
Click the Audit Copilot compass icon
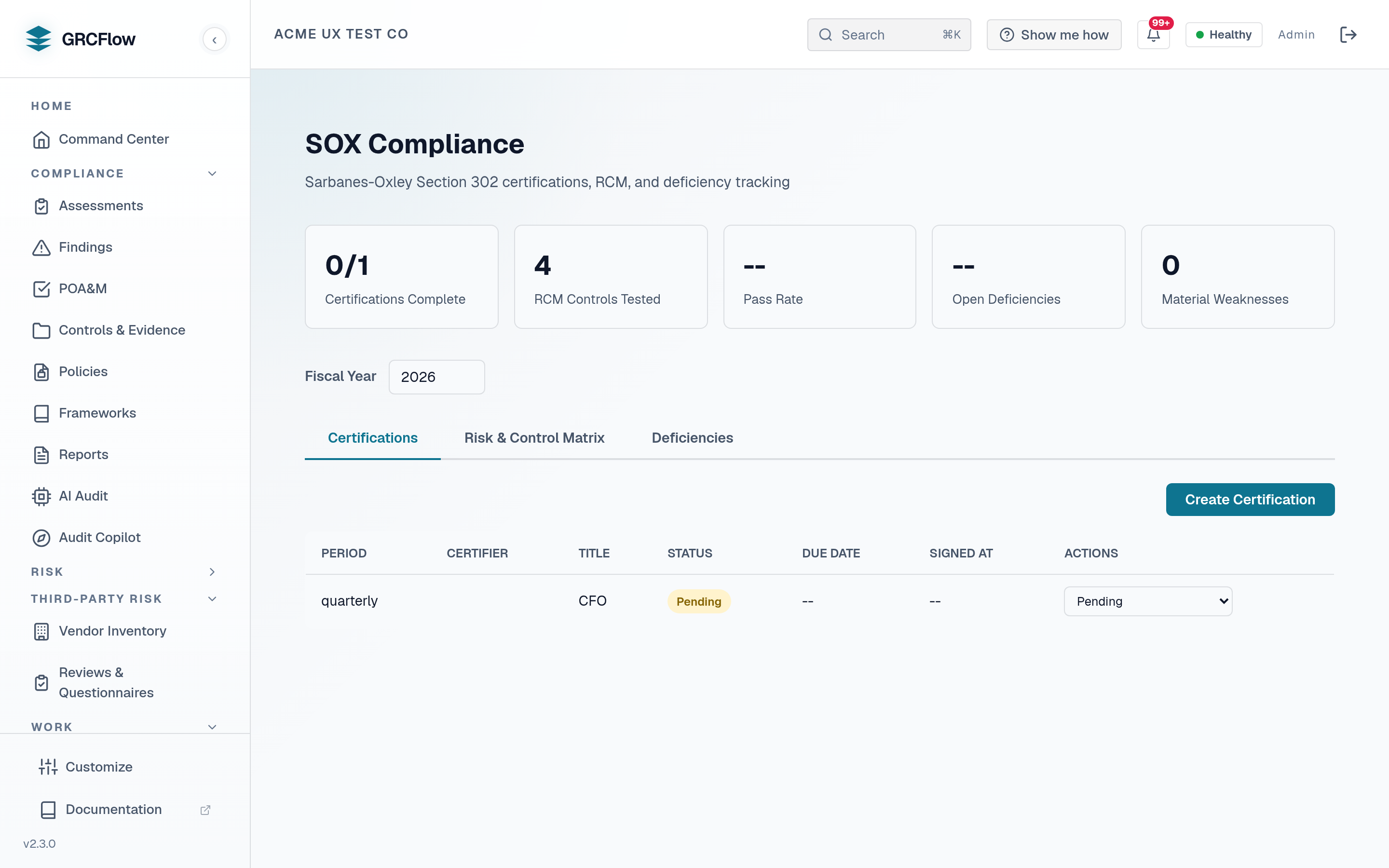[41, 537]
